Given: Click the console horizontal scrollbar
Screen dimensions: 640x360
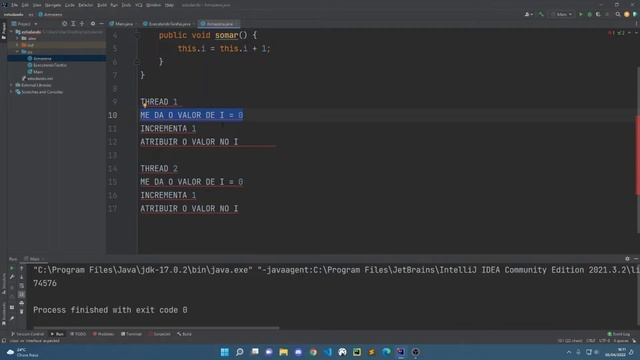Looking at the screenshot, I should [x=156, y=328].
